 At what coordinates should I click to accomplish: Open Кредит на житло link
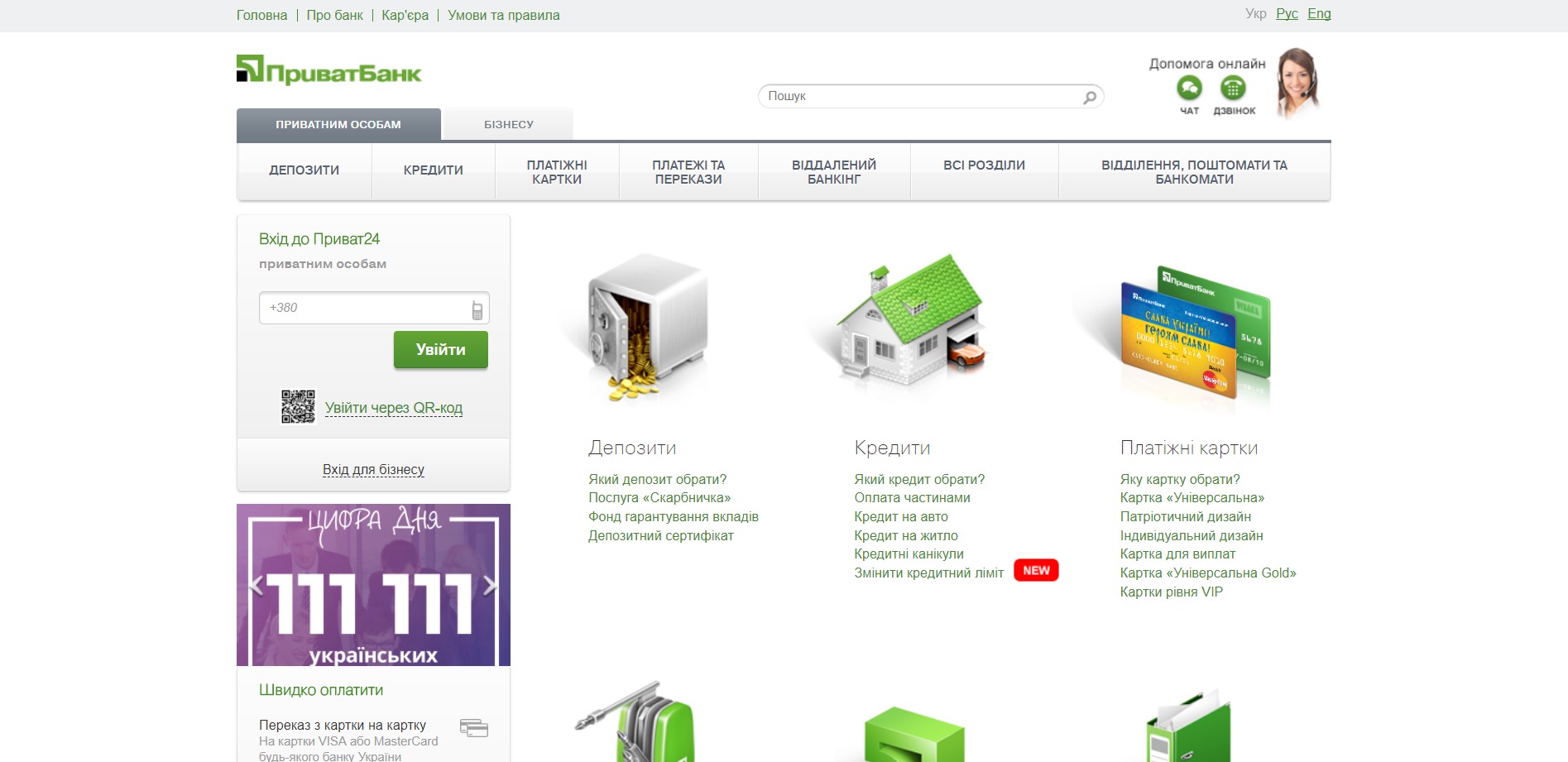[x=906, y=536]
